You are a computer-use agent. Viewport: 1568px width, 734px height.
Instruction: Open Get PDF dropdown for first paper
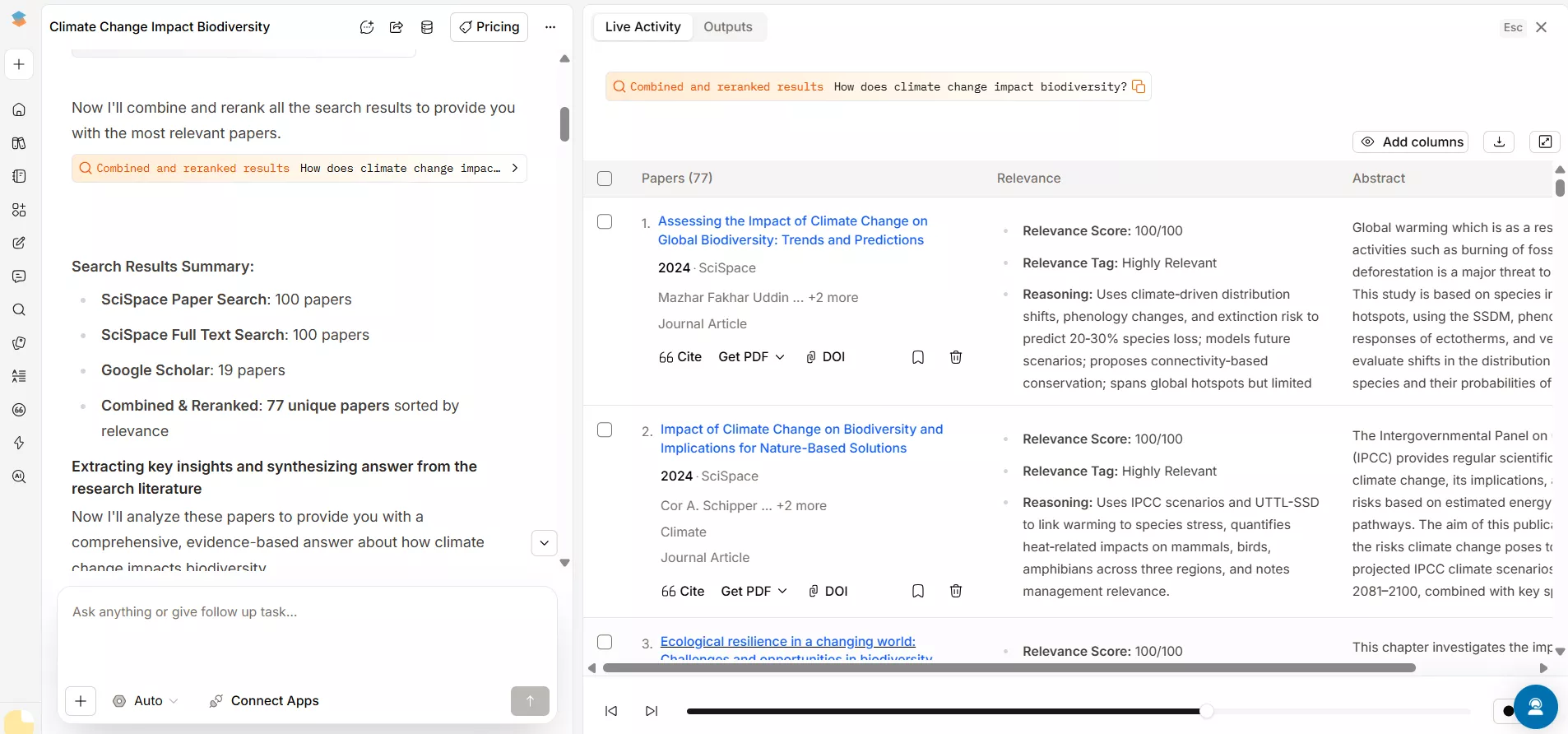[x=751, y=357]
